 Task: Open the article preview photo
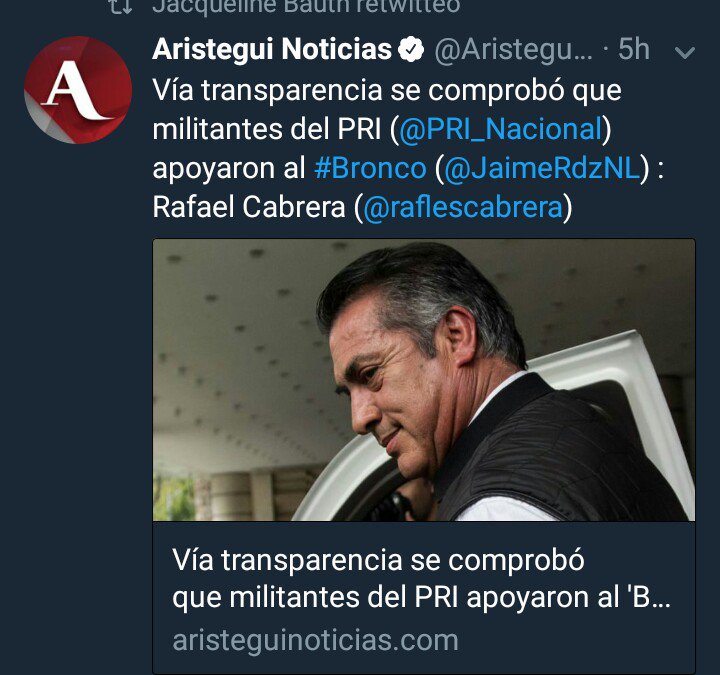pos(424,380)
